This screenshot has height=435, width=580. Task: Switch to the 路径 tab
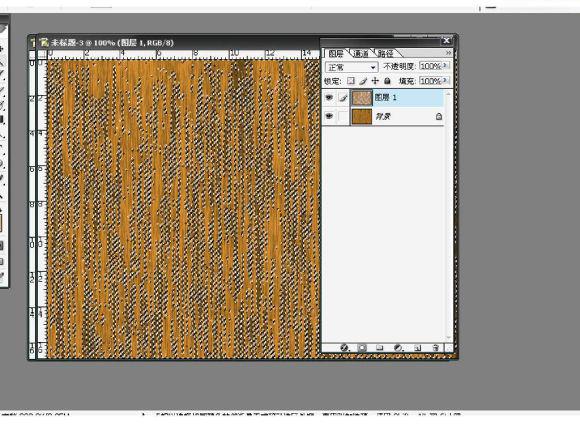(385, 54)
